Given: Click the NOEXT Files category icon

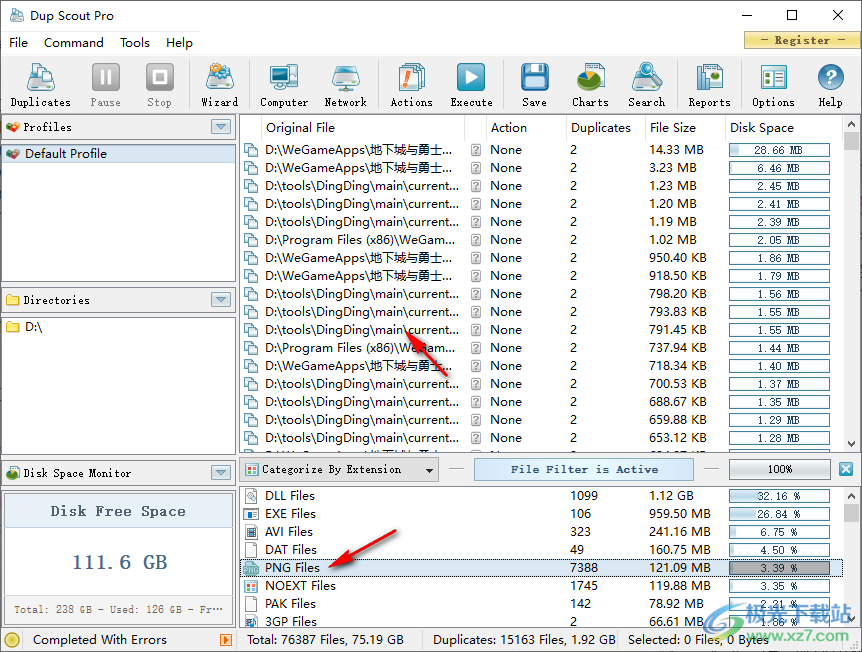Looking at the screenshot, I should 251,586.
